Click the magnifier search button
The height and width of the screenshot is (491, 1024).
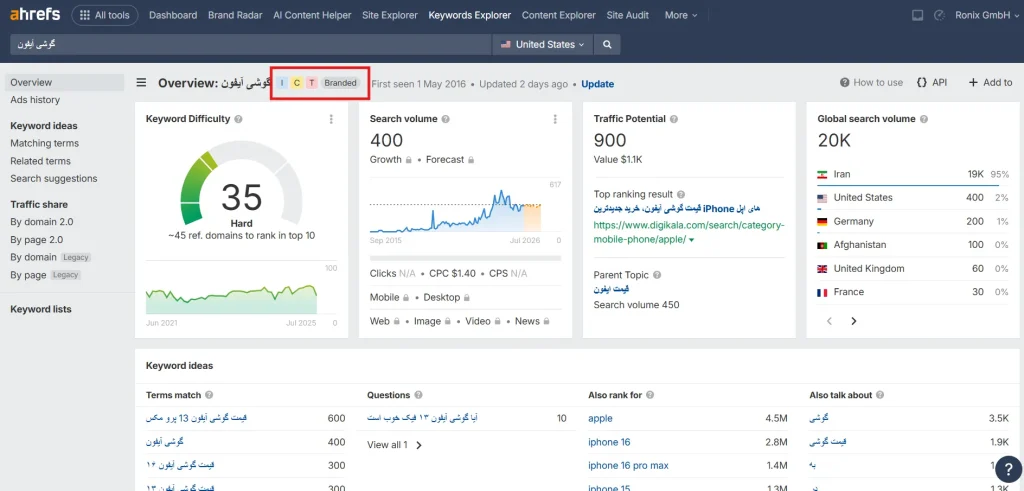(x=607, y=44)
